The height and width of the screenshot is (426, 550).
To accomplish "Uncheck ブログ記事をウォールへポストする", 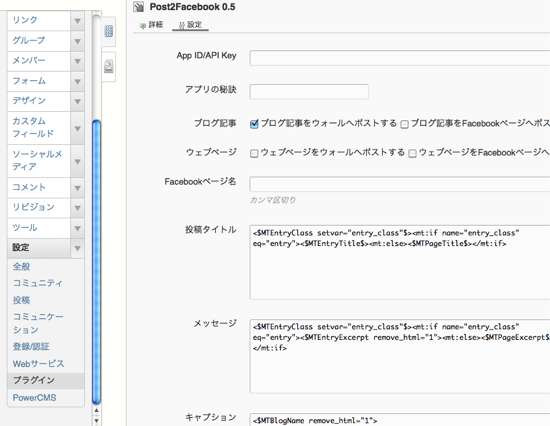I will click(254, 124).
